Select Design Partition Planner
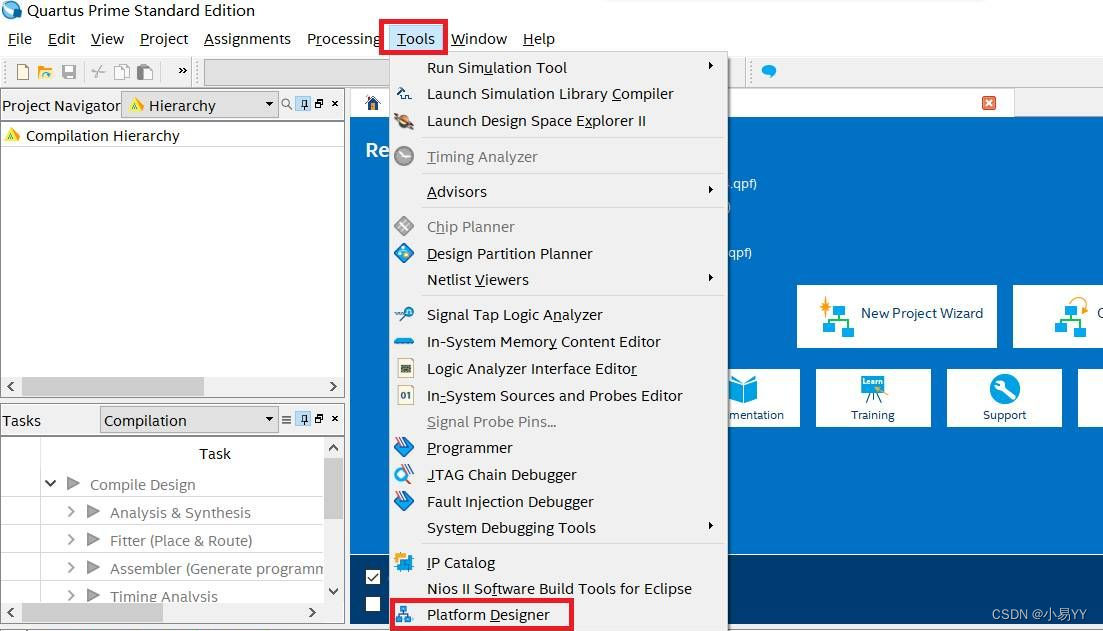Viewport: 1103px width, 631px height. click(x=559, y=253)
